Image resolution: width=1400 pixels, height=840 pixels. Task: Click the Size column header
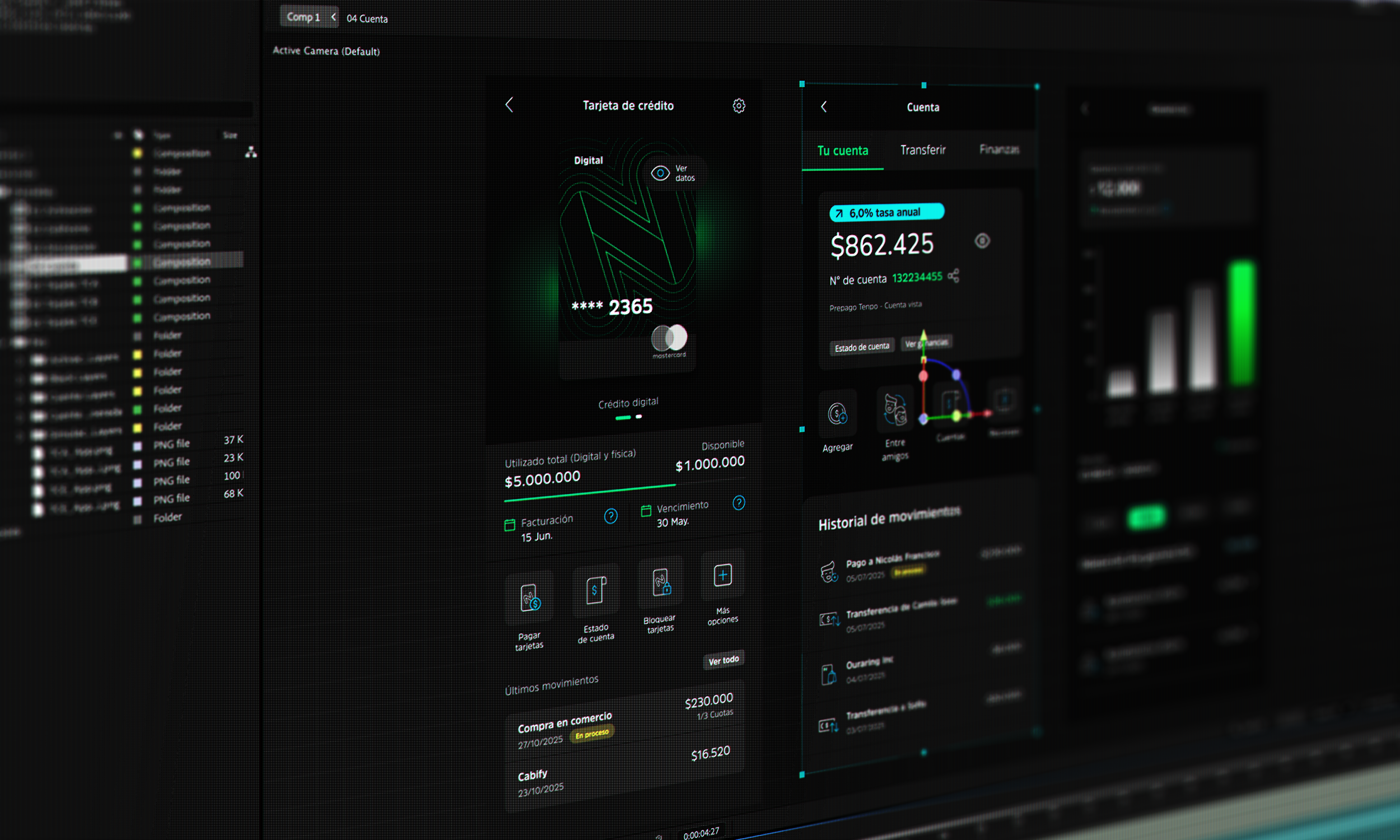[230, 136]
